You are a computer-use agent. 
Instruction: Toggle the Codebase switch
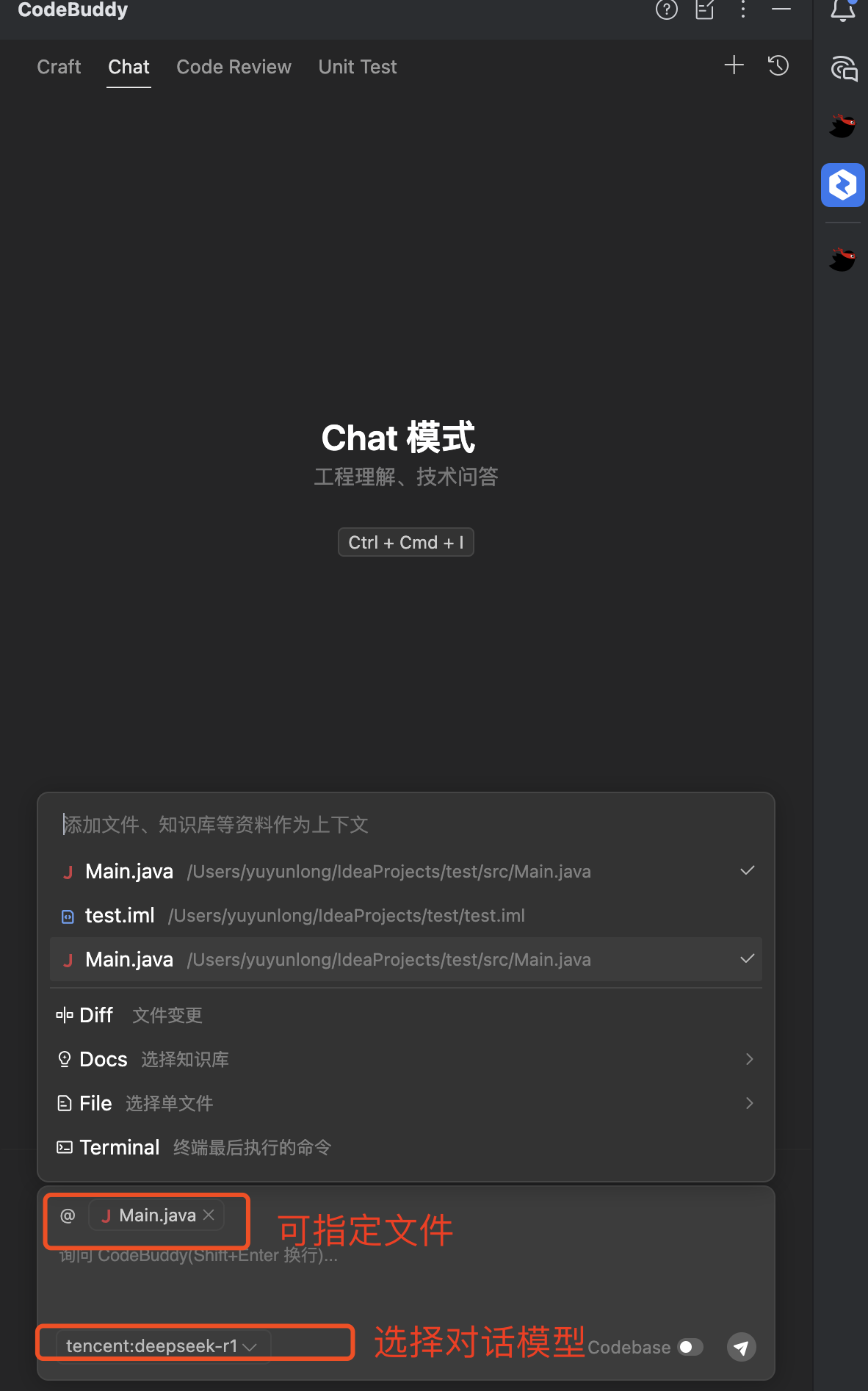[x=690, y=1347]
